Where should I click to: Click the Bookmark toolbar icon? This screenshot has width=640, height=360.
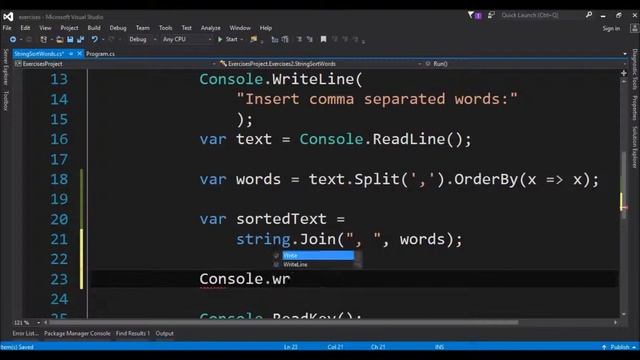pos(323,40)
